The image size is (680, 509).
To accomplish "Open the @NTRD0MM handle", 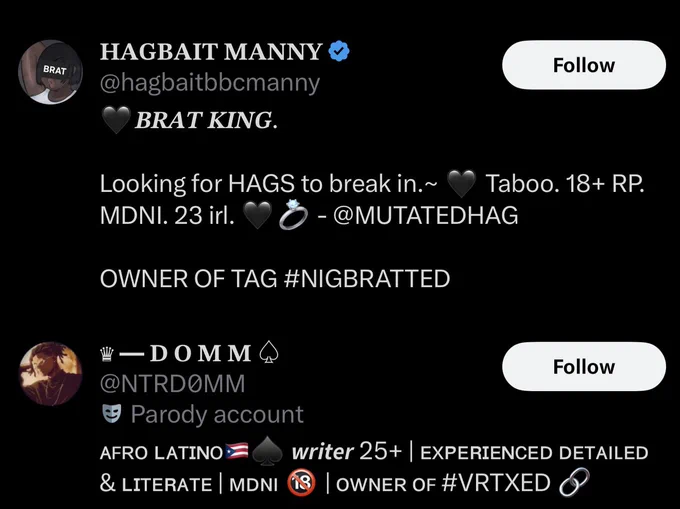I will pos(173,384).
